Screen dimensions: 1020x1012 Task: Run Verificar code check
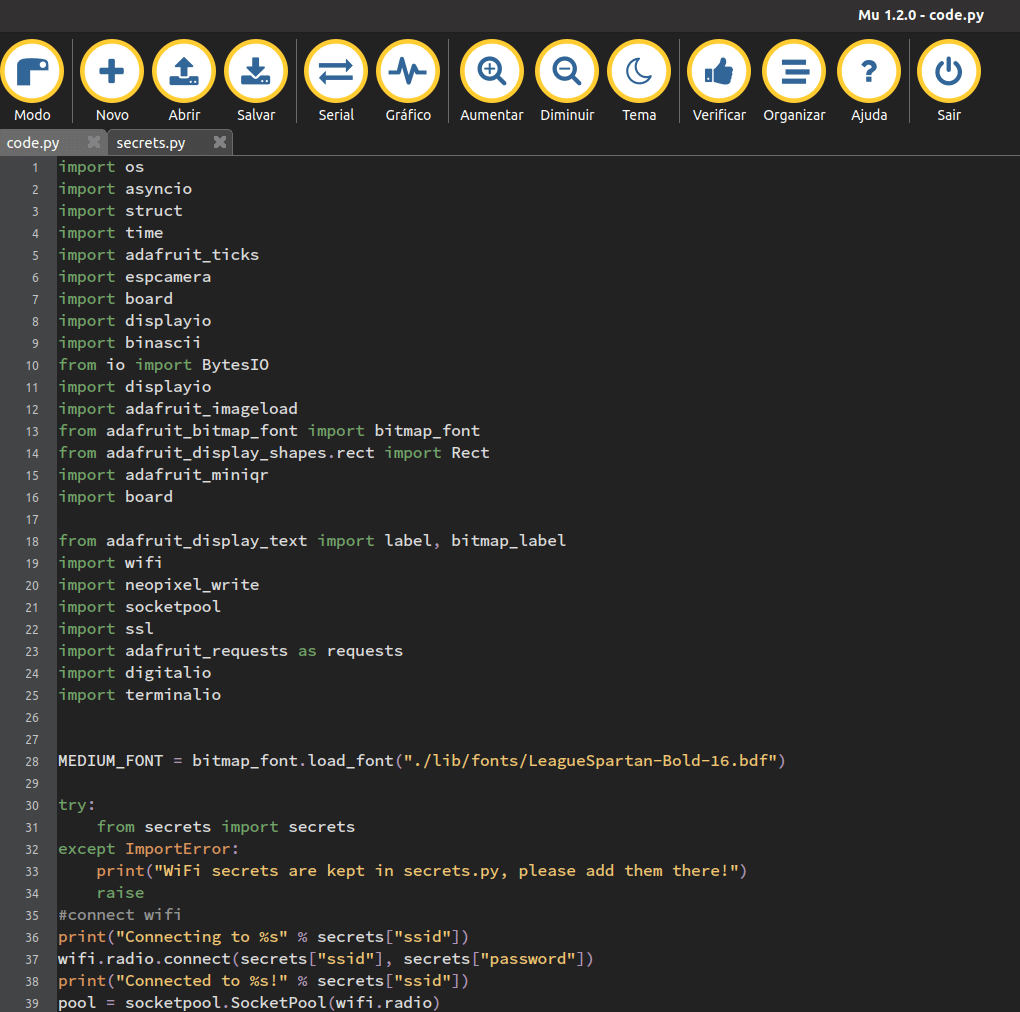tap(719, 73)
